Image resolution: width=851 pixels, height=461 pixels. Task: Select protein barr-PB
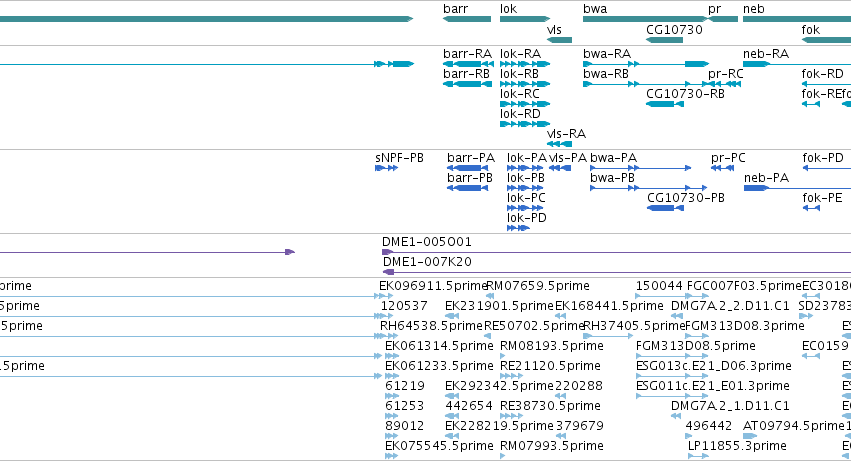click(467, 188)
